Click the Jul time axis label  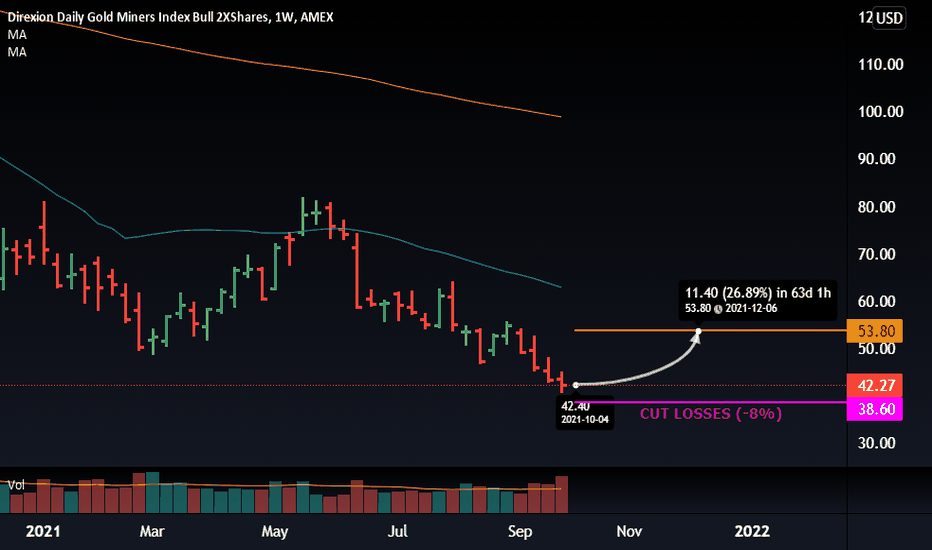tap(397, 531)
